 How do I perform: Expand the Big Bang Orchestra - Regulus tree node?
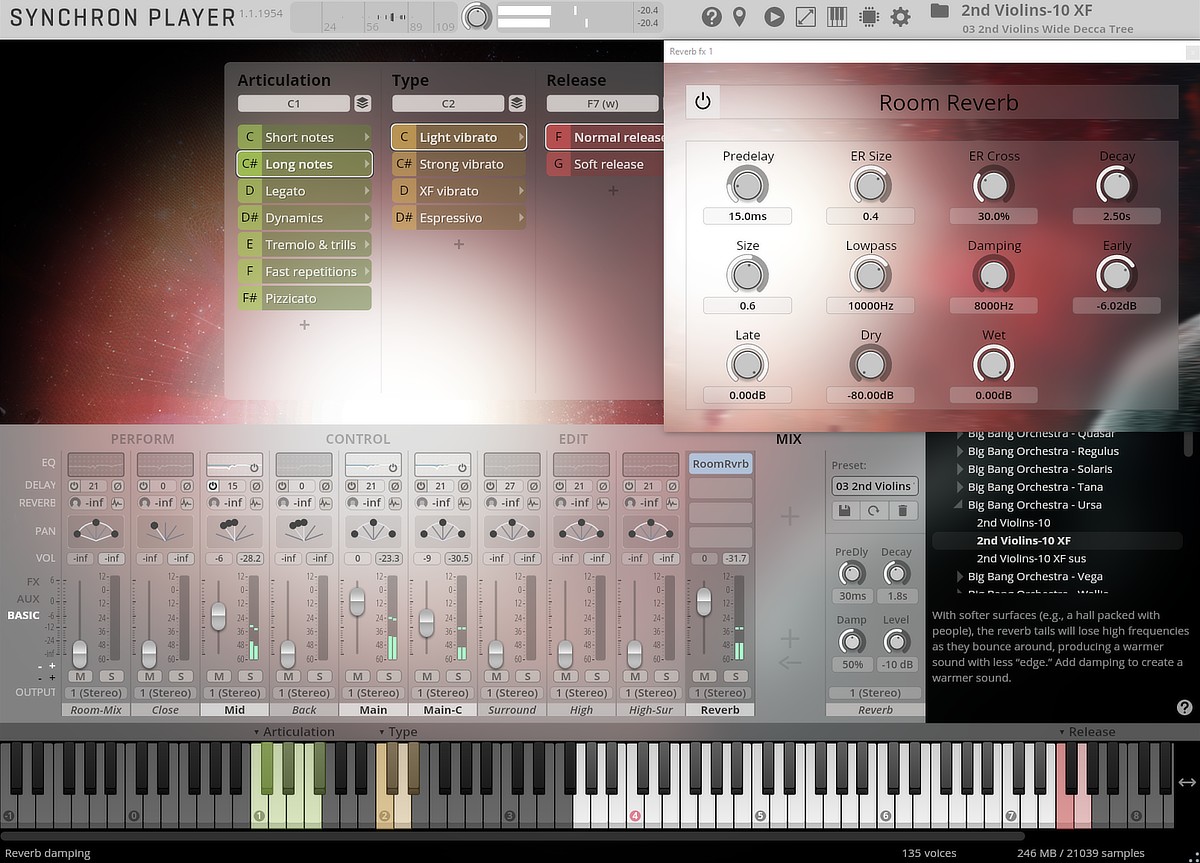(x=960, y=452)
